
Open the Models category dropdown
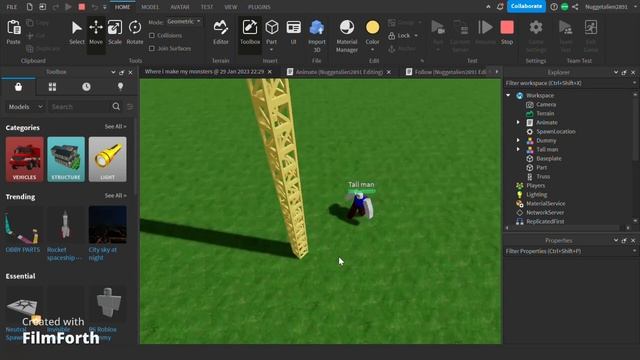[x=25, y=107]
